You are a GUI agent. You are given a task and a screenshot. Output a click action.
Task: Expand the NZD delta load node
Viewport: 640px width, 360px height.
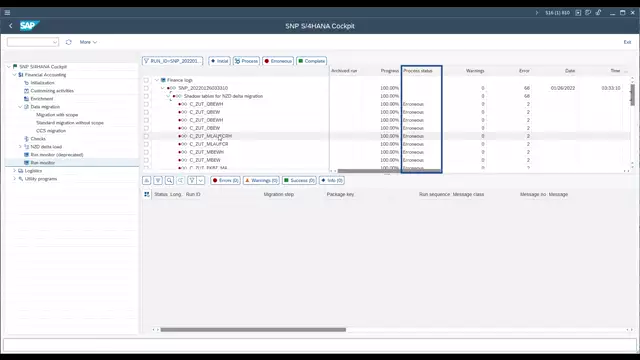pyautogui.click(x=20, y=147)
